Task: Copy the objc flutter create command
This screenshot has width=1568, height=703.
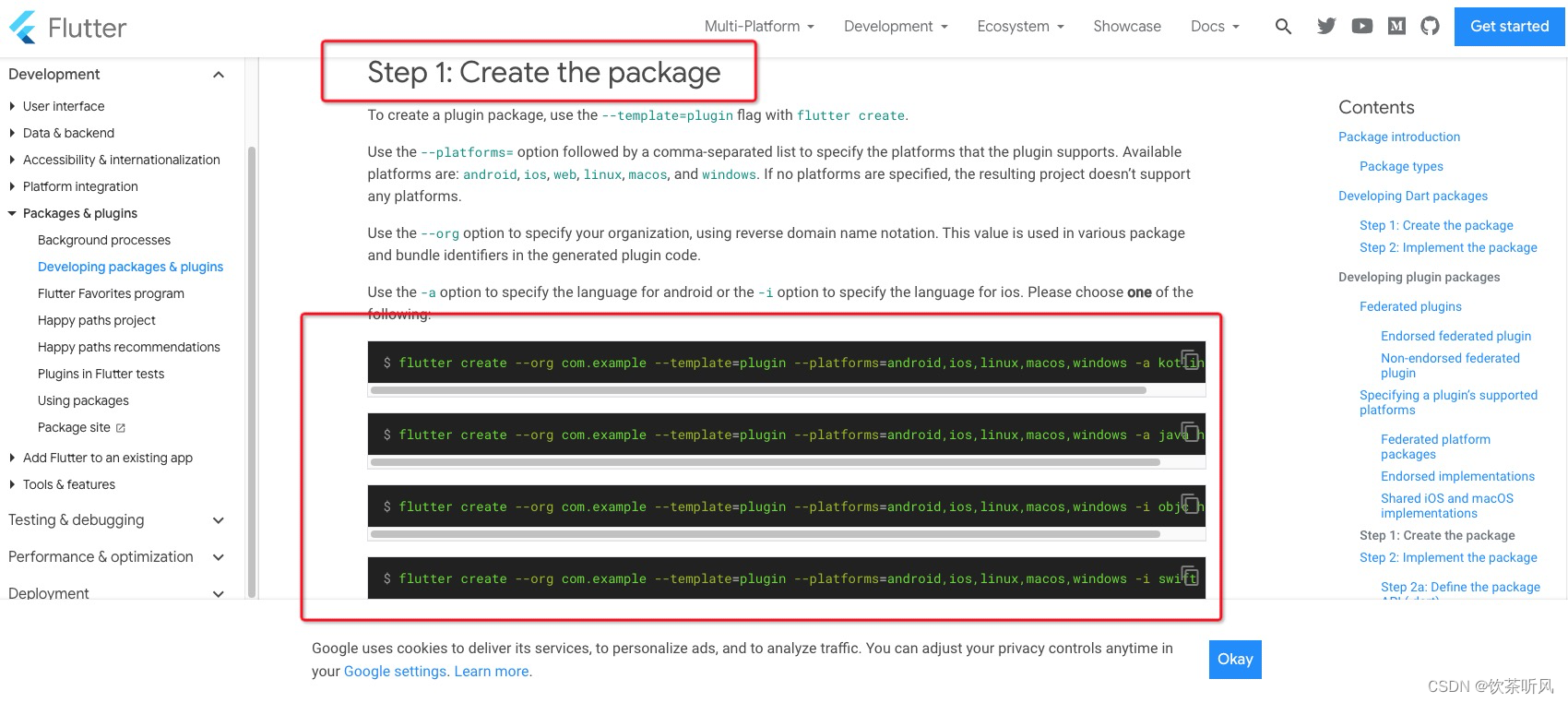Action: (x=1190, y=504)
